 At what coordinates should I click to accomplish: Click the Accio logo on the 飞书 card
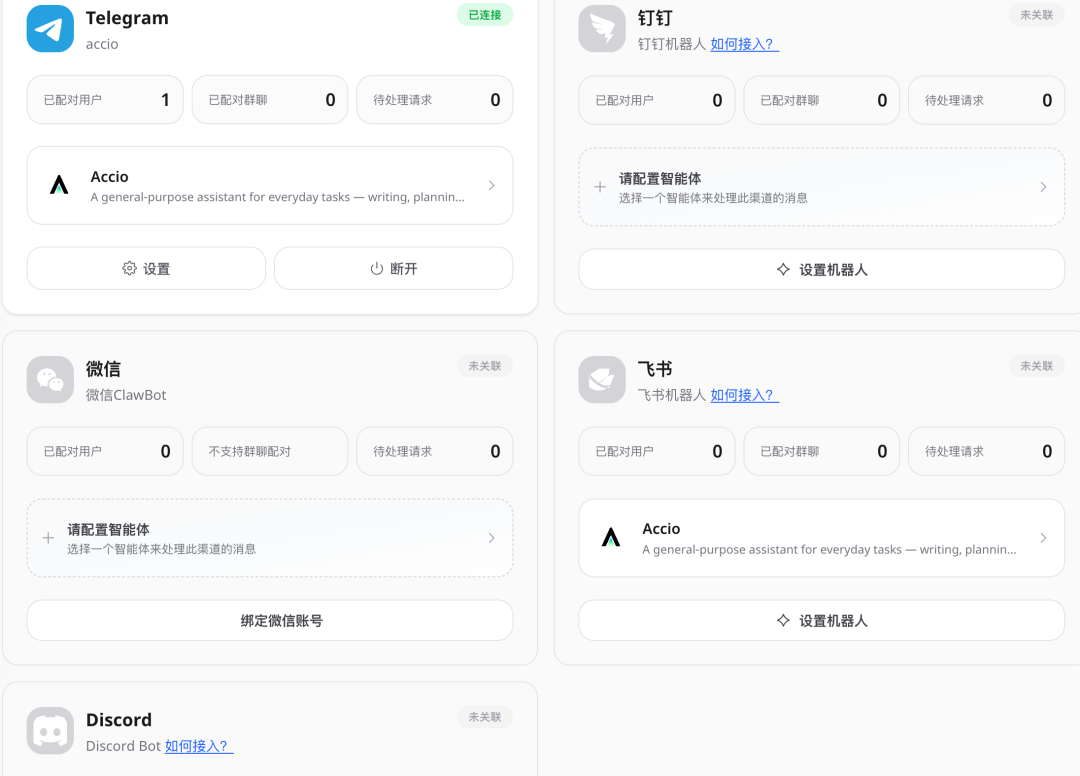[611, 538]
